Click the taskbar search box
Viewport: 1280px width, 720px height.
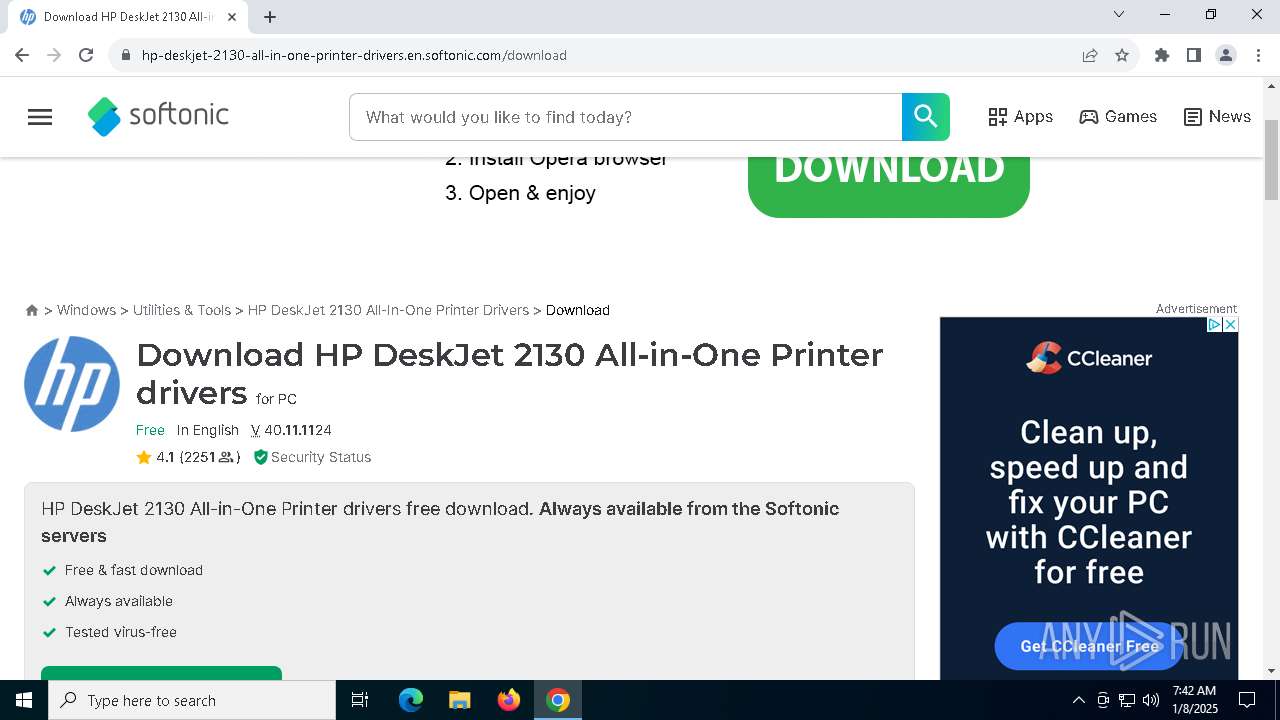[192, 700]
